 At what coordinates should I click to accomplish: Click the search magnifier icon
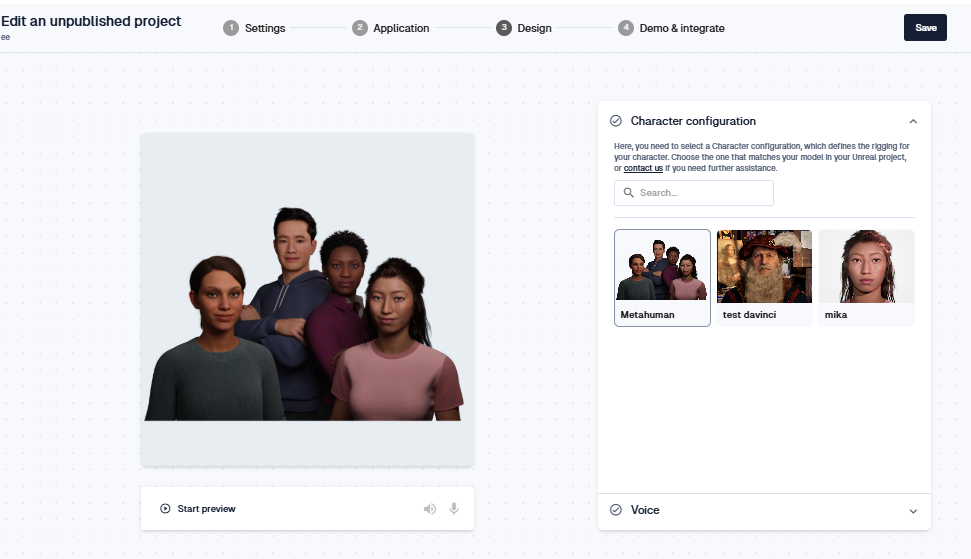tap(629, 193)
